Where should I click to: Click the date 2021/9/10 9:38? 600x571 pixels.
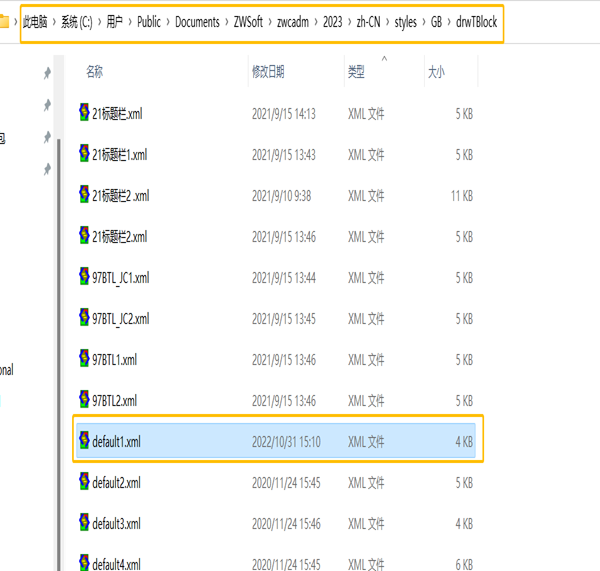[281, 196]
